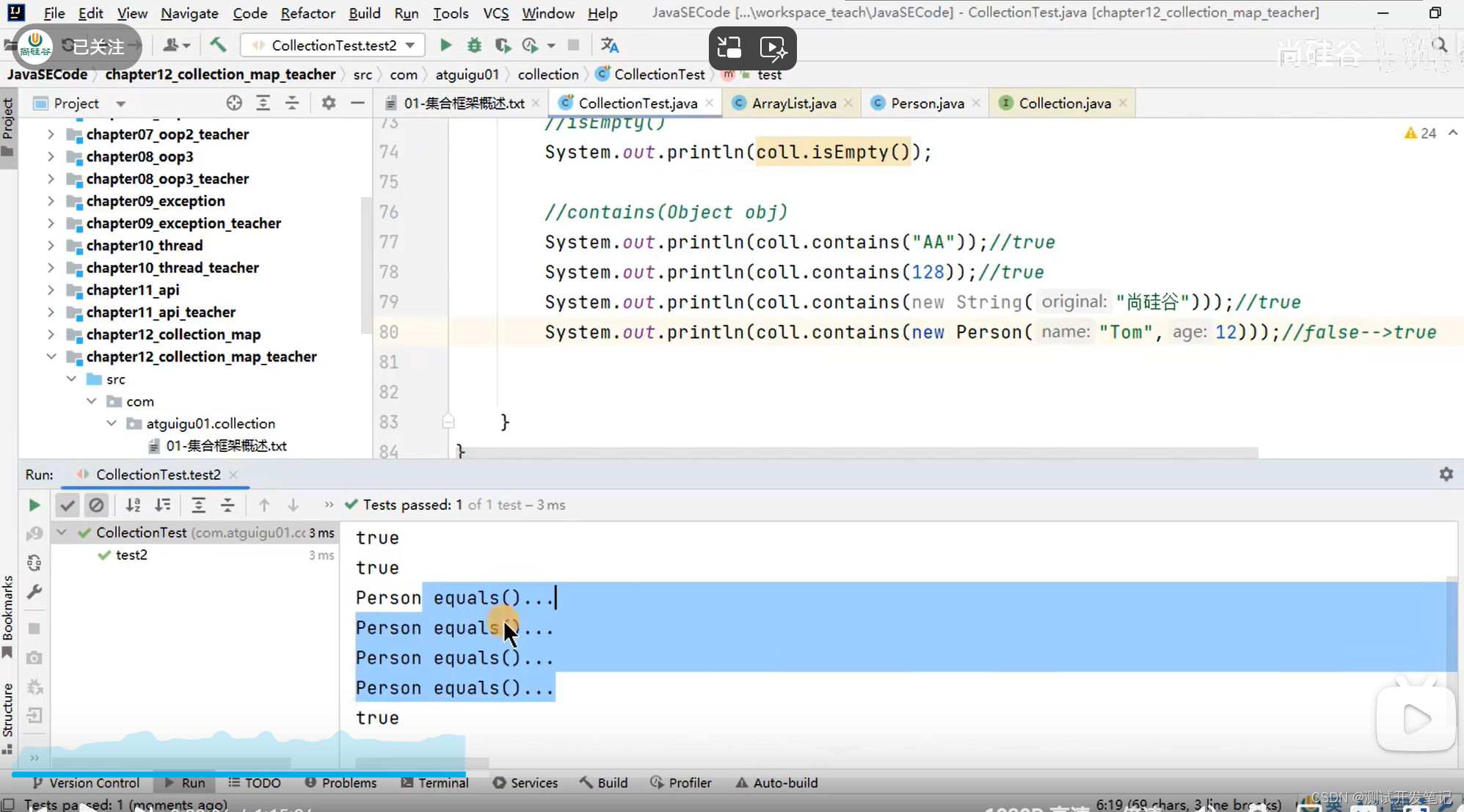Expand chapter09_exception folder
The image size is (1464, 812).
[51, 201]
